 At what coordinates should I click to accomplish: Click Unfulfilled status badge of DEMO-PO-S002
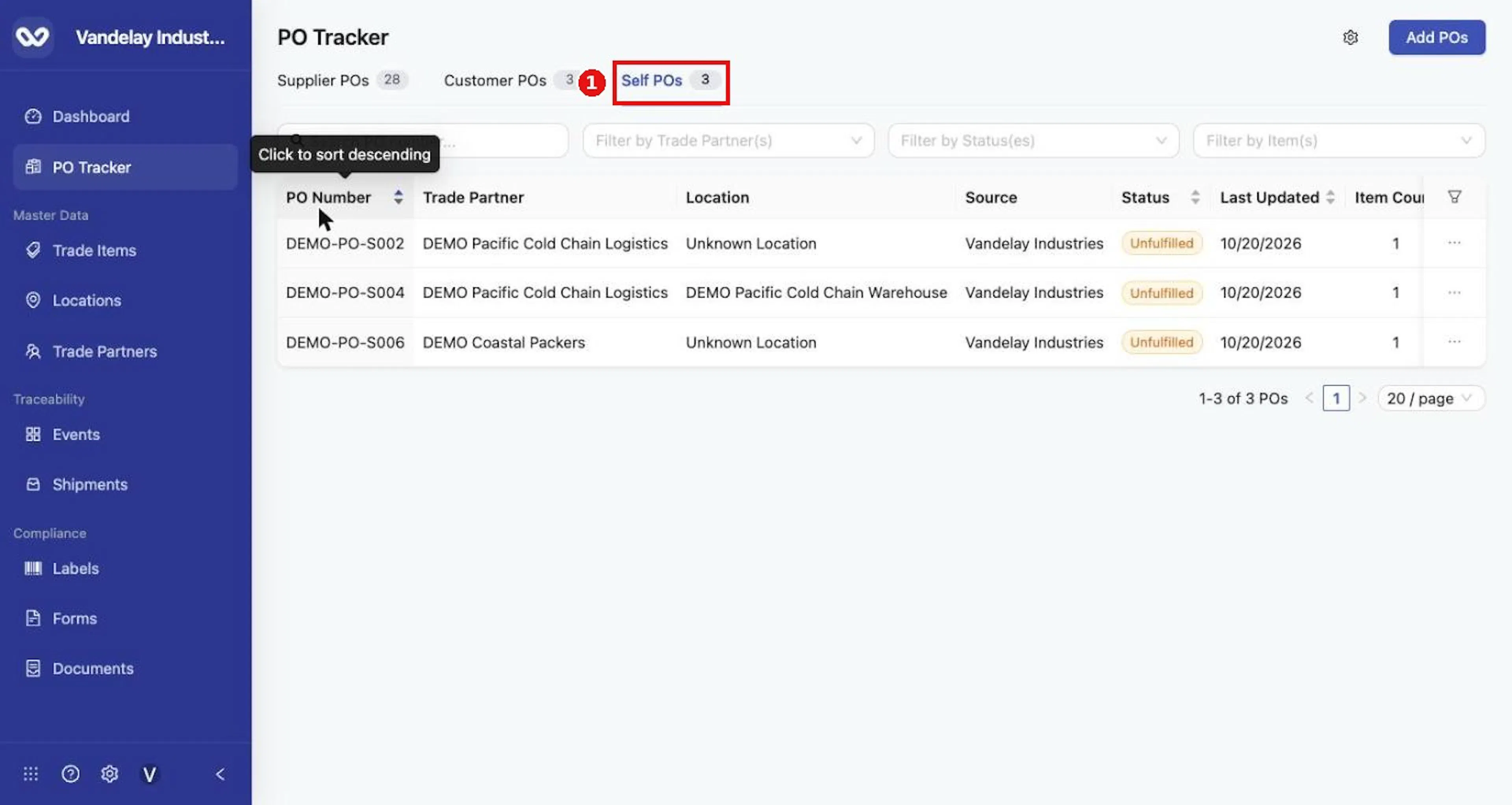pos(1162,243)
